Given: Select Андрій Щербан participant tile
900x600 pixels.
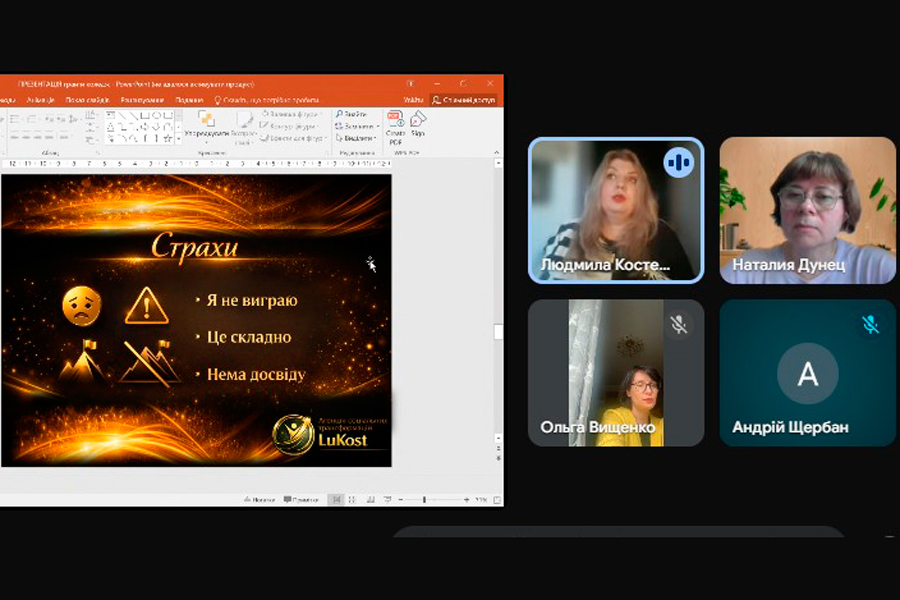Looking at the screenshot, I should 808,373.
